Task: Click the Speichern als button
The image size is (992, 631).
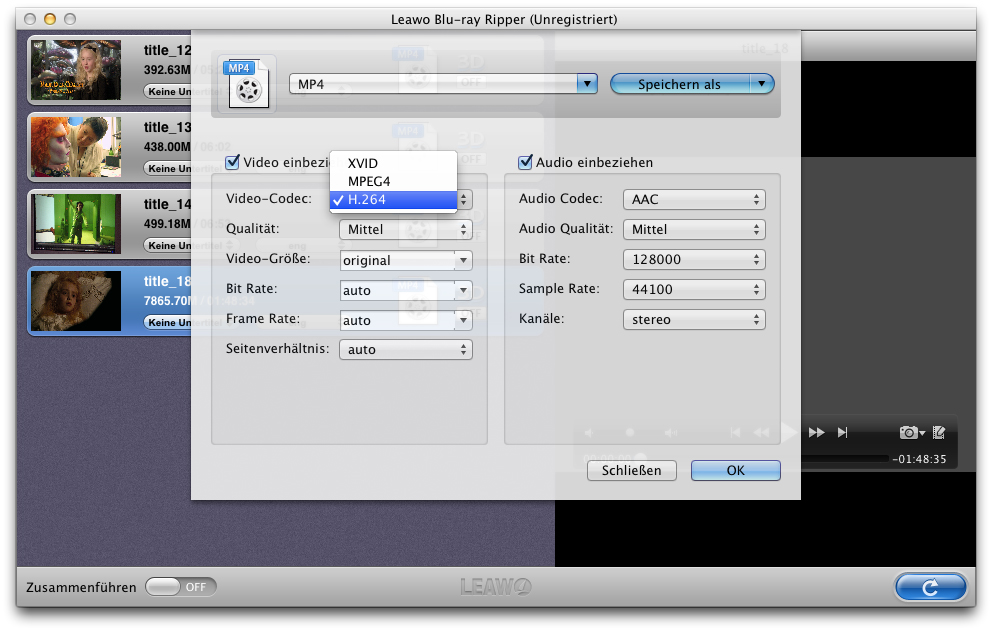Action: click(679, 84)
